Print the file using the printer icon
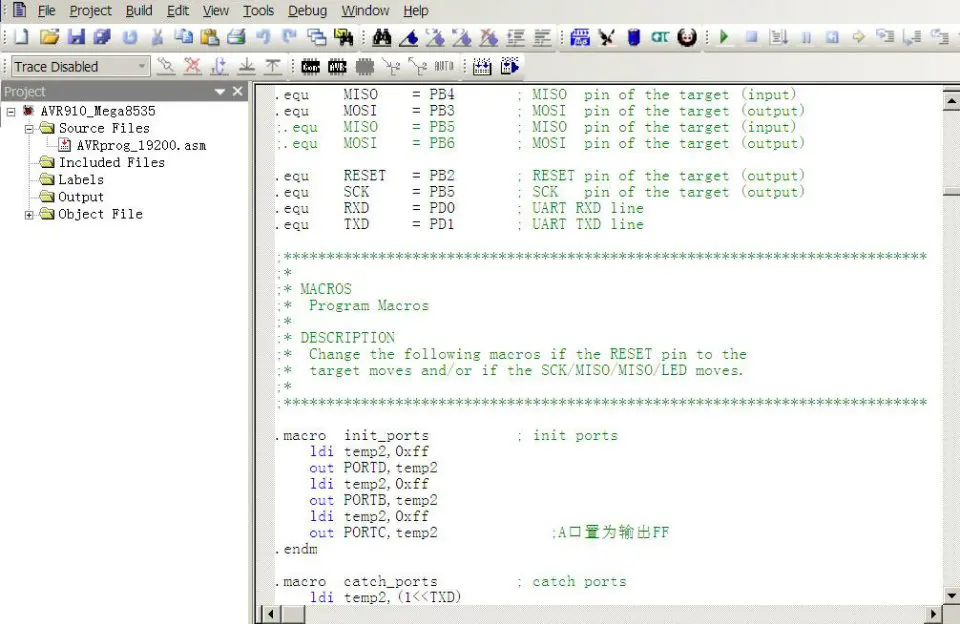The height and width of the screenshot is (624, 960). point(236,37)
